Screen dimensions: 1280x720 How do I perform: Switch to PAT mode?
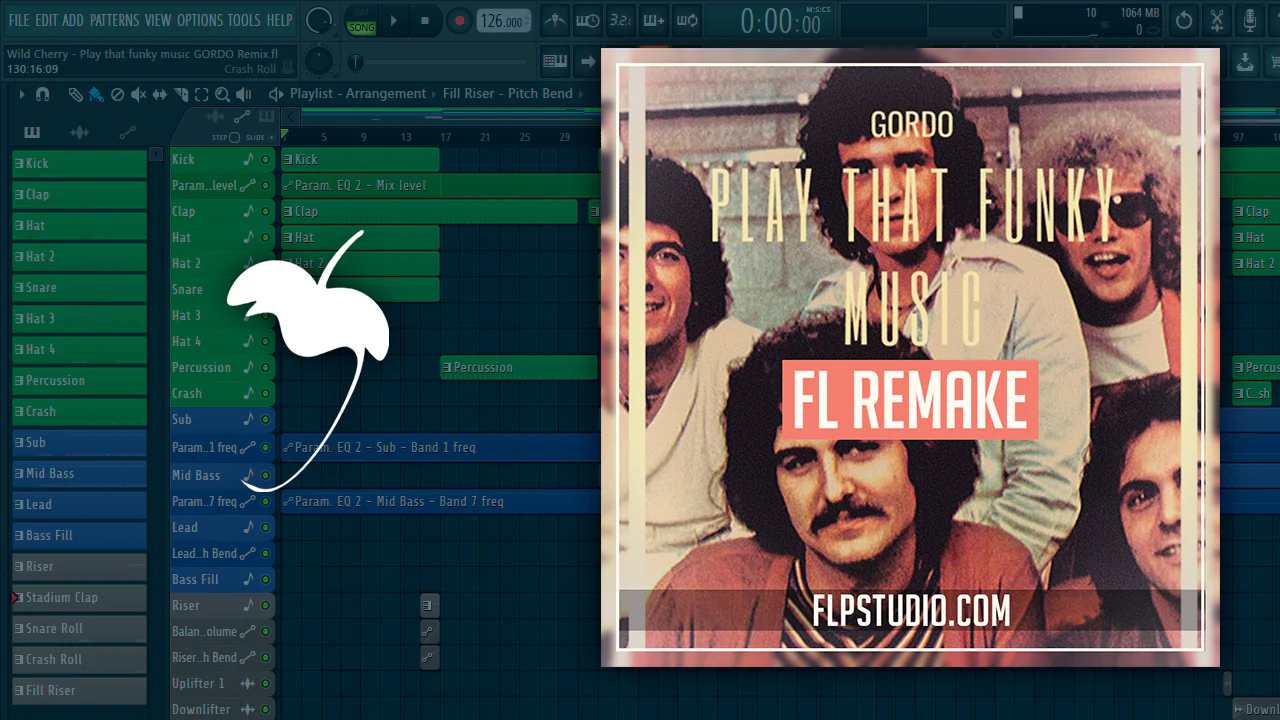362,14
